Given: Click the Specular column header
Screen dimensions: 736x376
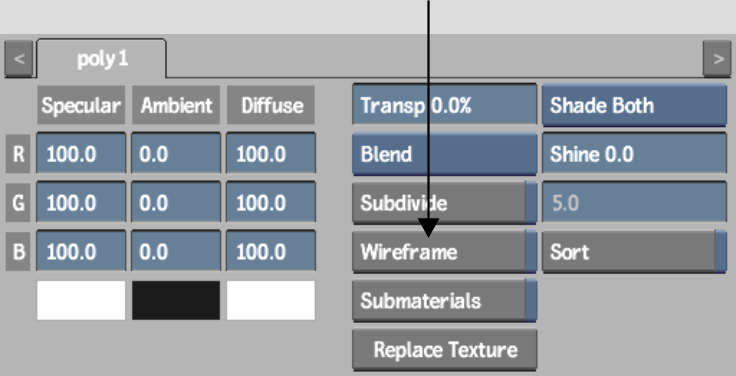Looking at the screenshot, I should 81,105.
